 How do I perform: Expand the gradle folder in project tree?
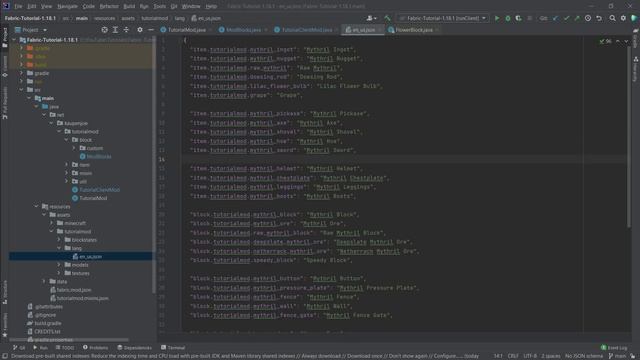22,73
